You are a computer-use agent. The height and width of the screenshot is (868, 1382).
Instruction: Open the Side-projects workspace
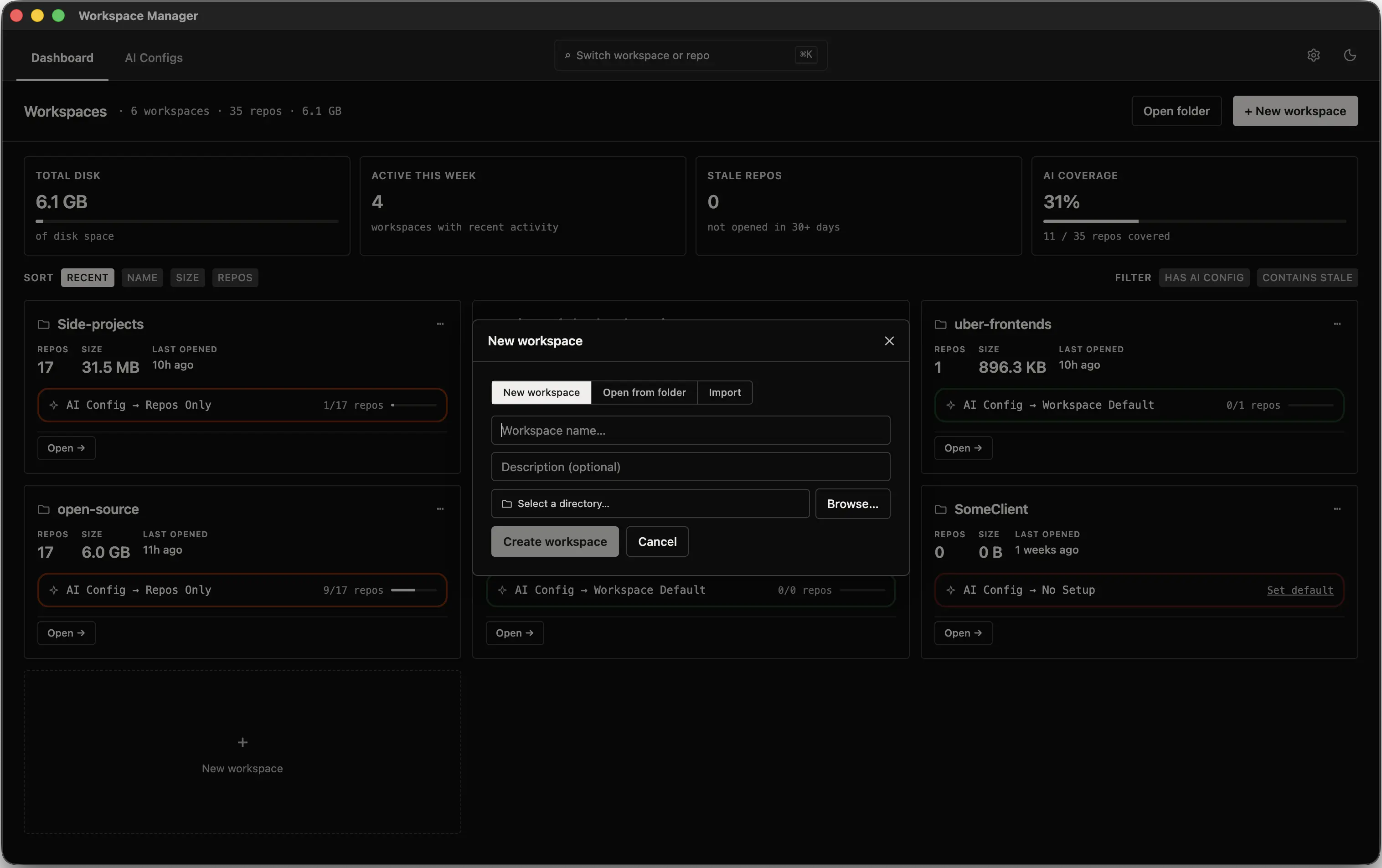67,448
